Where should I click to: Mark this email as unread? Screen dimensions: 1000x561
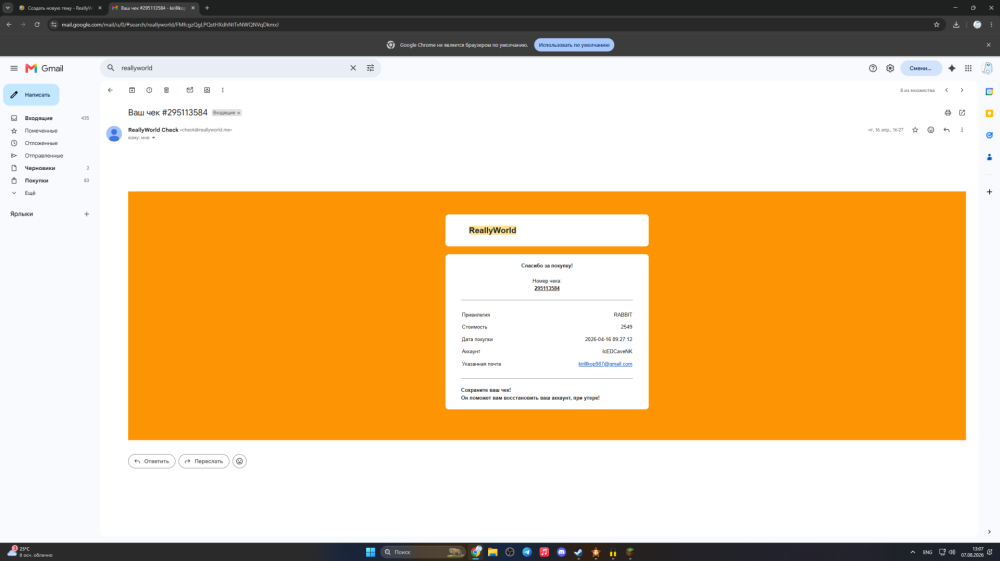(190, 90)
